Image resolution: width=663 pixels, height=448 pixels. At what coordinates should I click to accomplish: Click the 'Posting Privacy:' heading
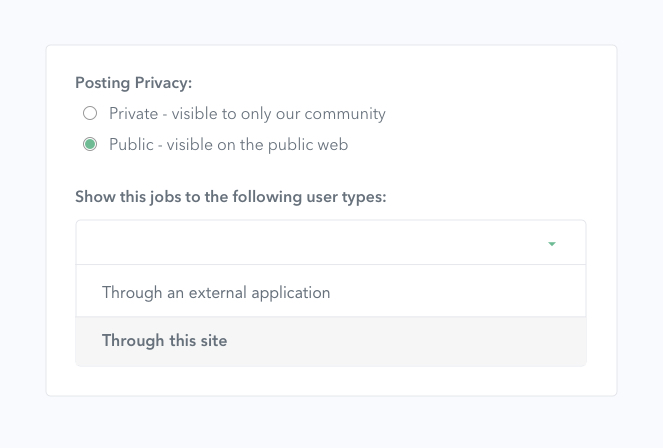point(134,83)
